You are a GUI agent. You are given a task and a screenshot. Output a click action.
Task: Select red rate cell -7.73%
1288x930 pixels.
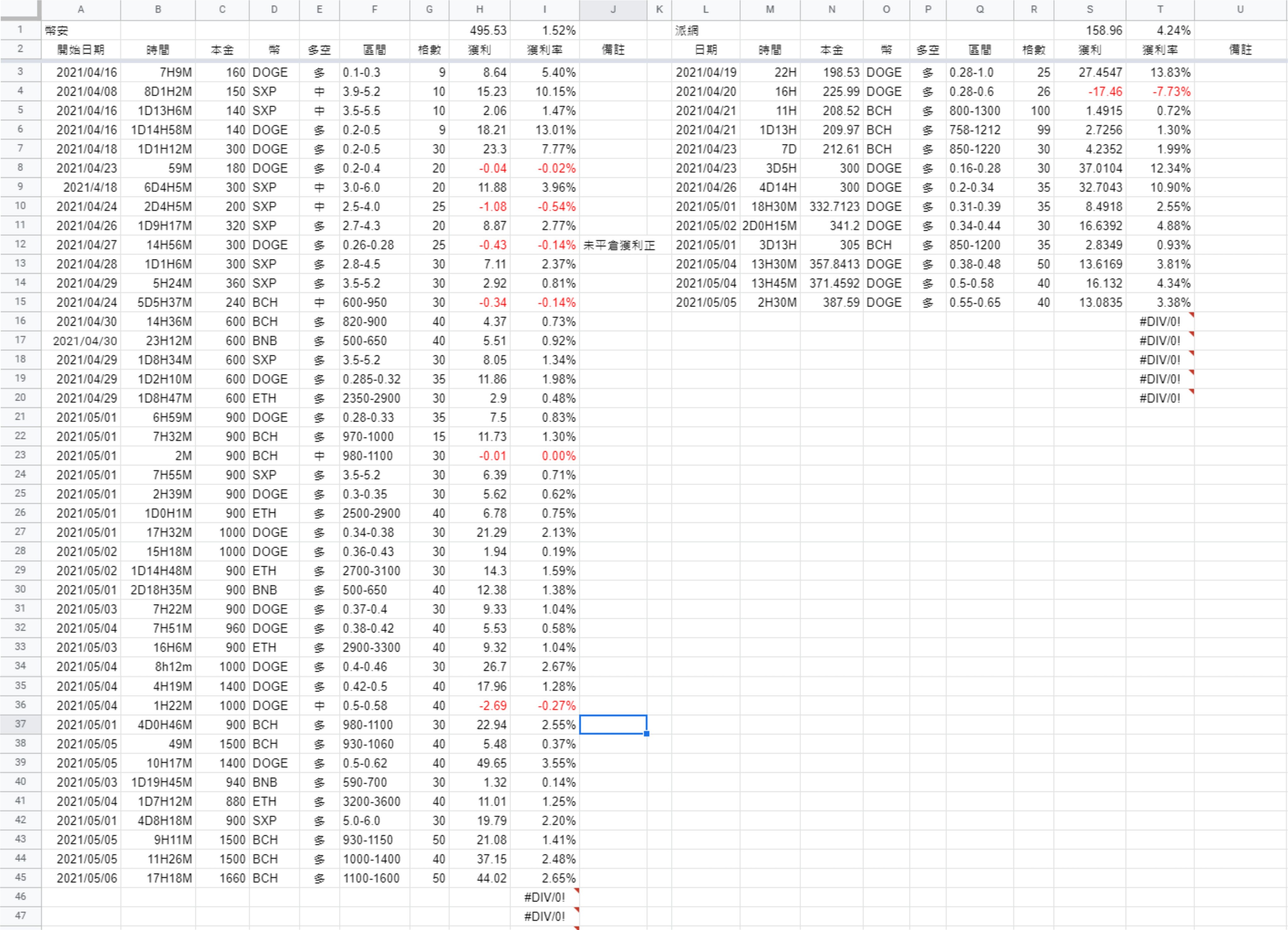coord(1160,92)
